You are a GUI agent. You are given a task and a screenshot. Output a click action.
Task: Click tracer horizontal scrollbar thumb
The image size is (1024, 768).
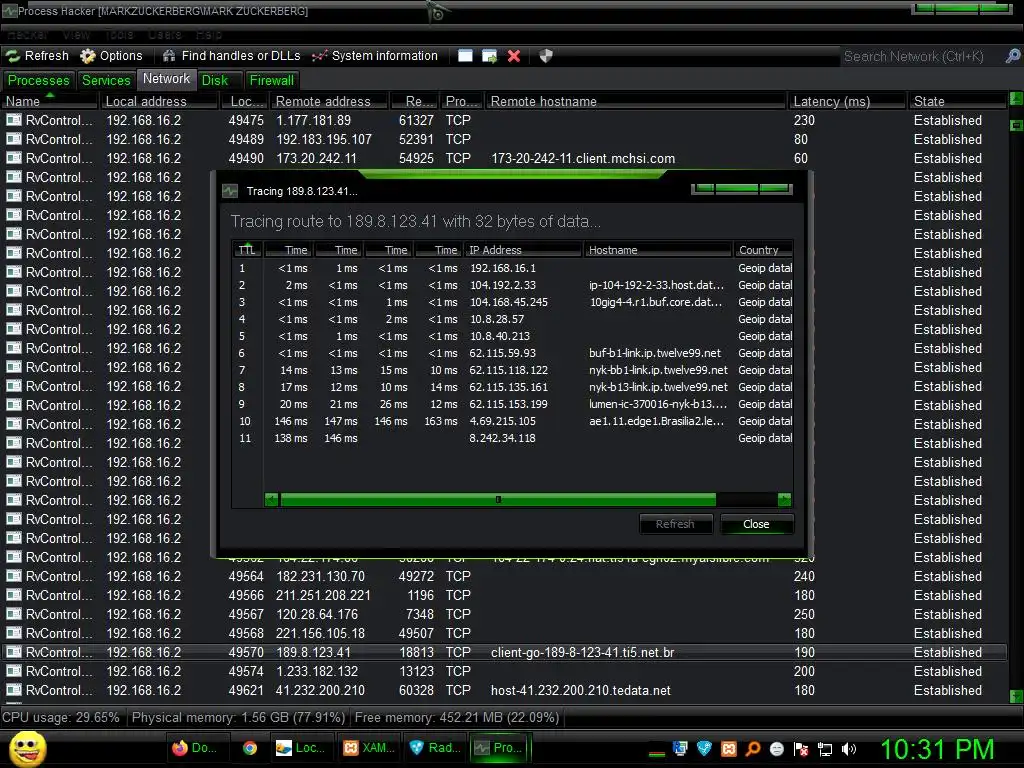click(498, 500)
